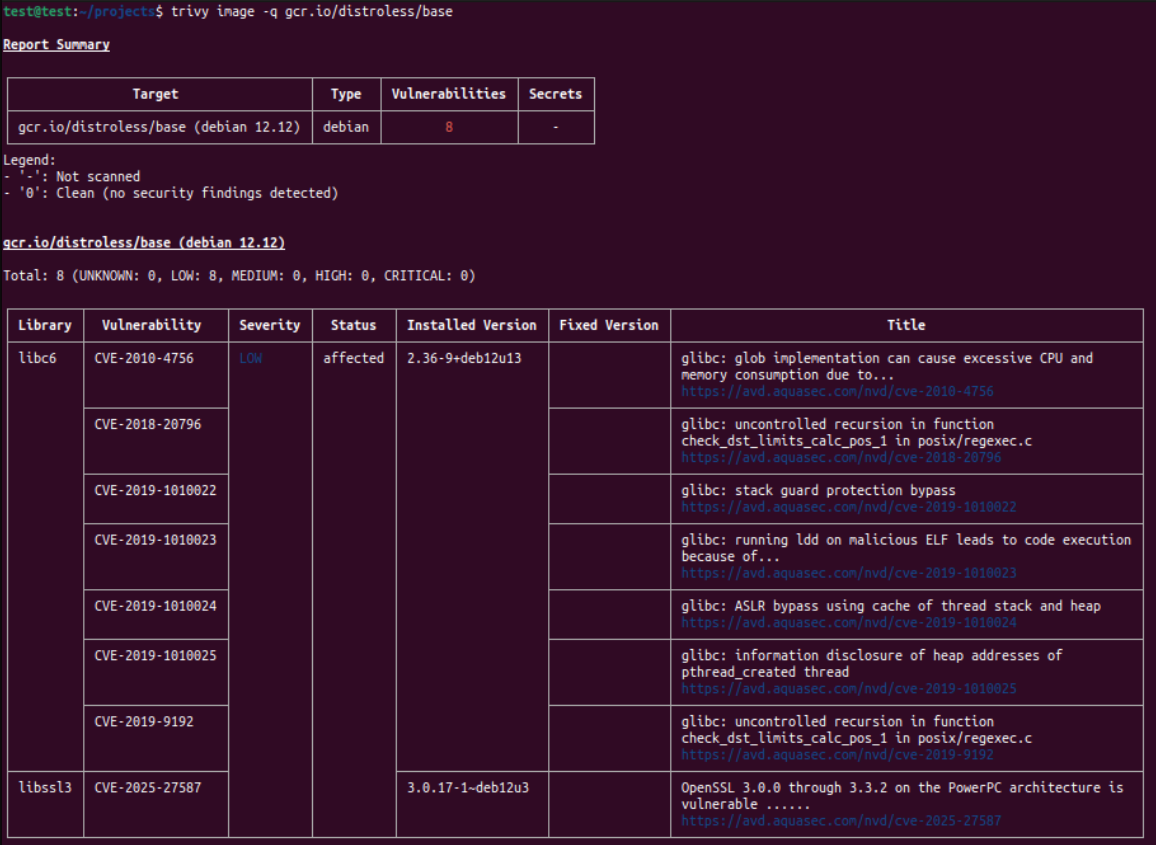Click installed version 3.0.17-1~deb12u3

coord(468,787)
